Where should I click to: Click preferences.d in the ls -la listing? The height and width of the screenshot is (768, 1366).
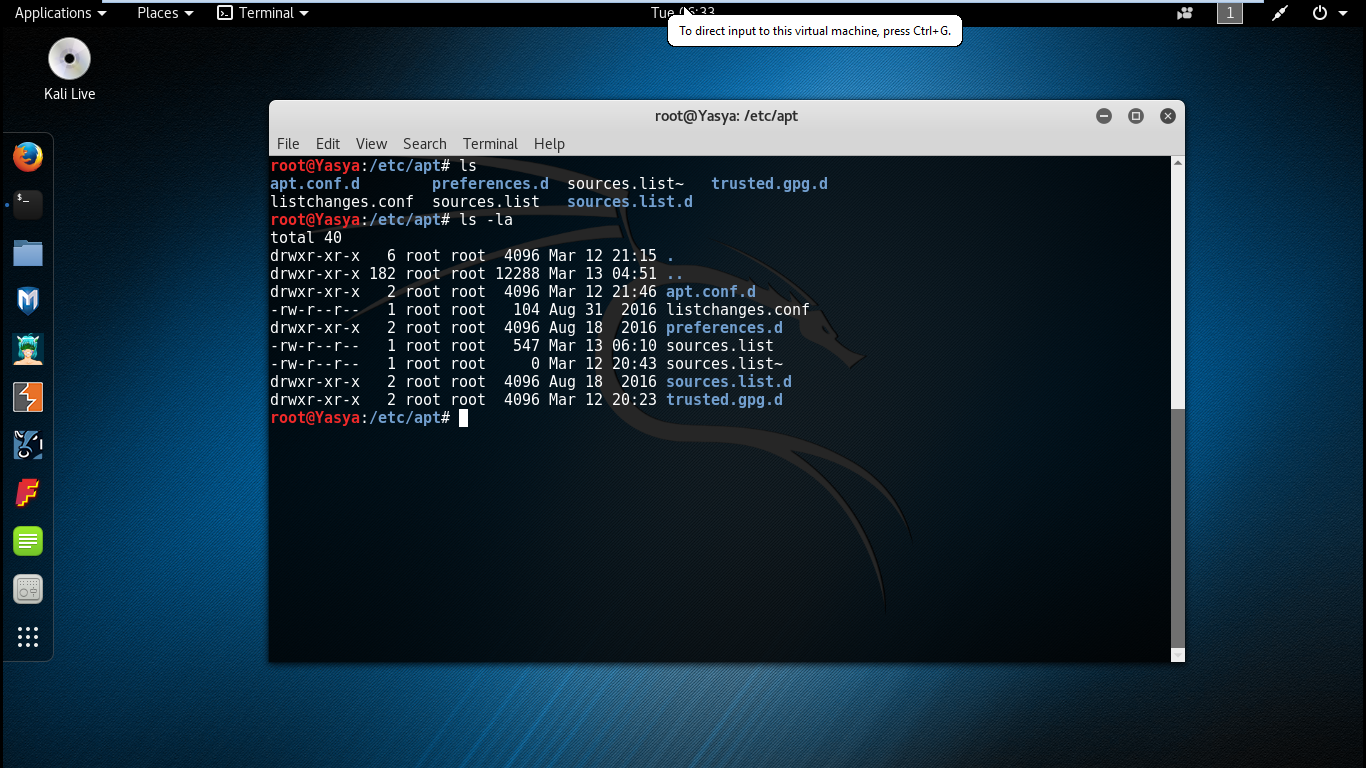724,328
